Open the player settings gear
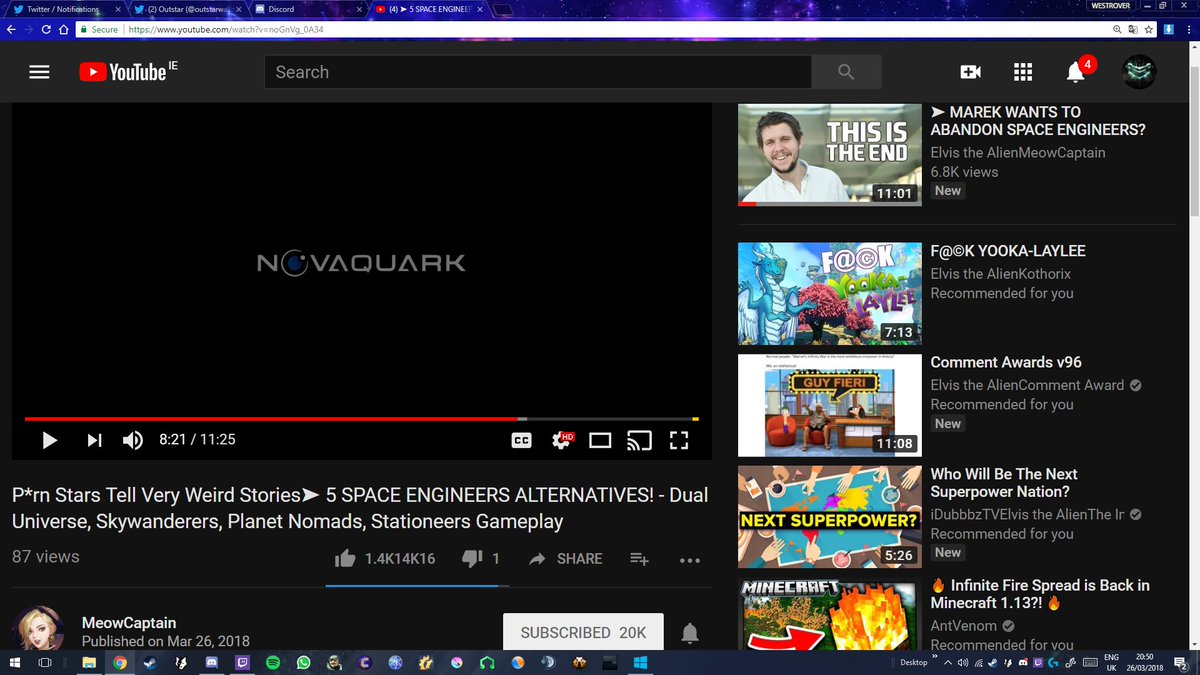The height and width of the screenshot is (675, 1200). (561, 440)
